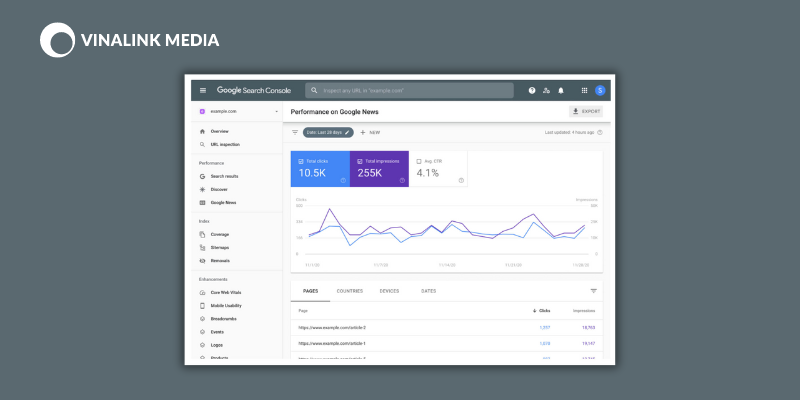
Task: Click the 10.5K clicks value
Action: (x=312, y=173)
